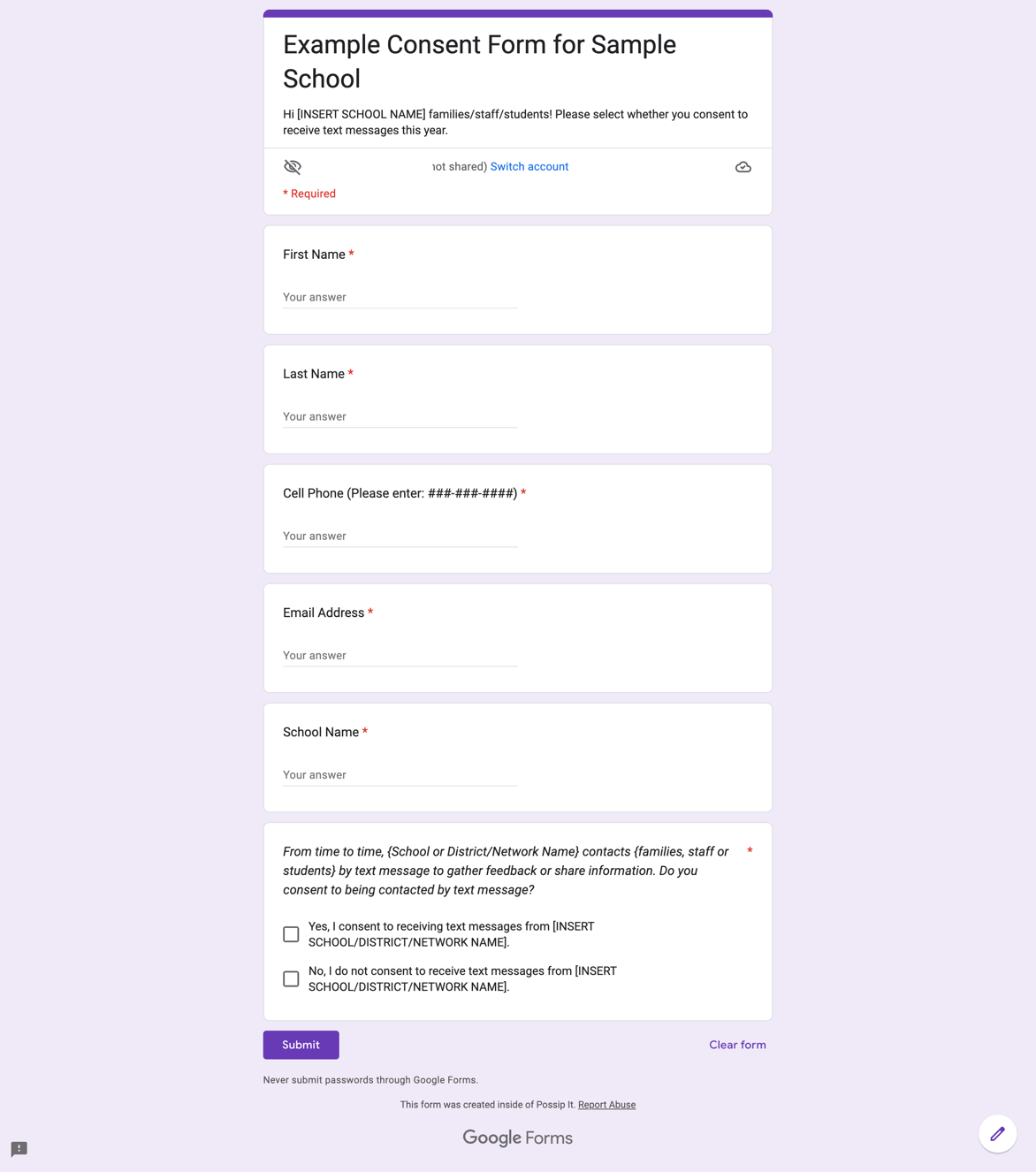Select the School Name answer field

(400, 775)
